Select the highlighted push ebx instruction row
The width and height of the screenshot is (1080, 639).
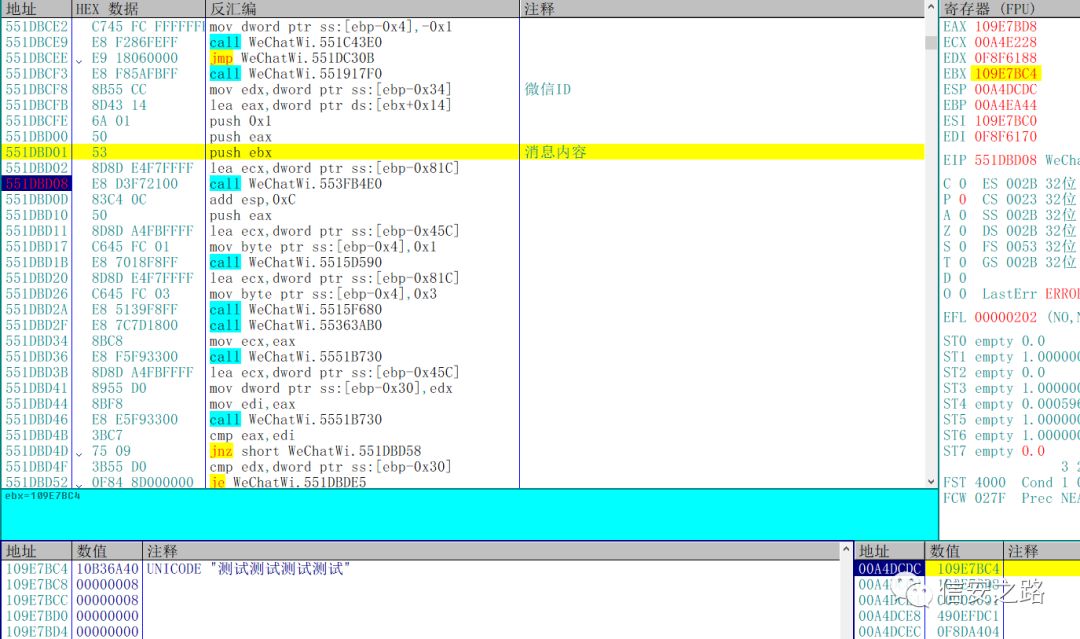[462, 152]
